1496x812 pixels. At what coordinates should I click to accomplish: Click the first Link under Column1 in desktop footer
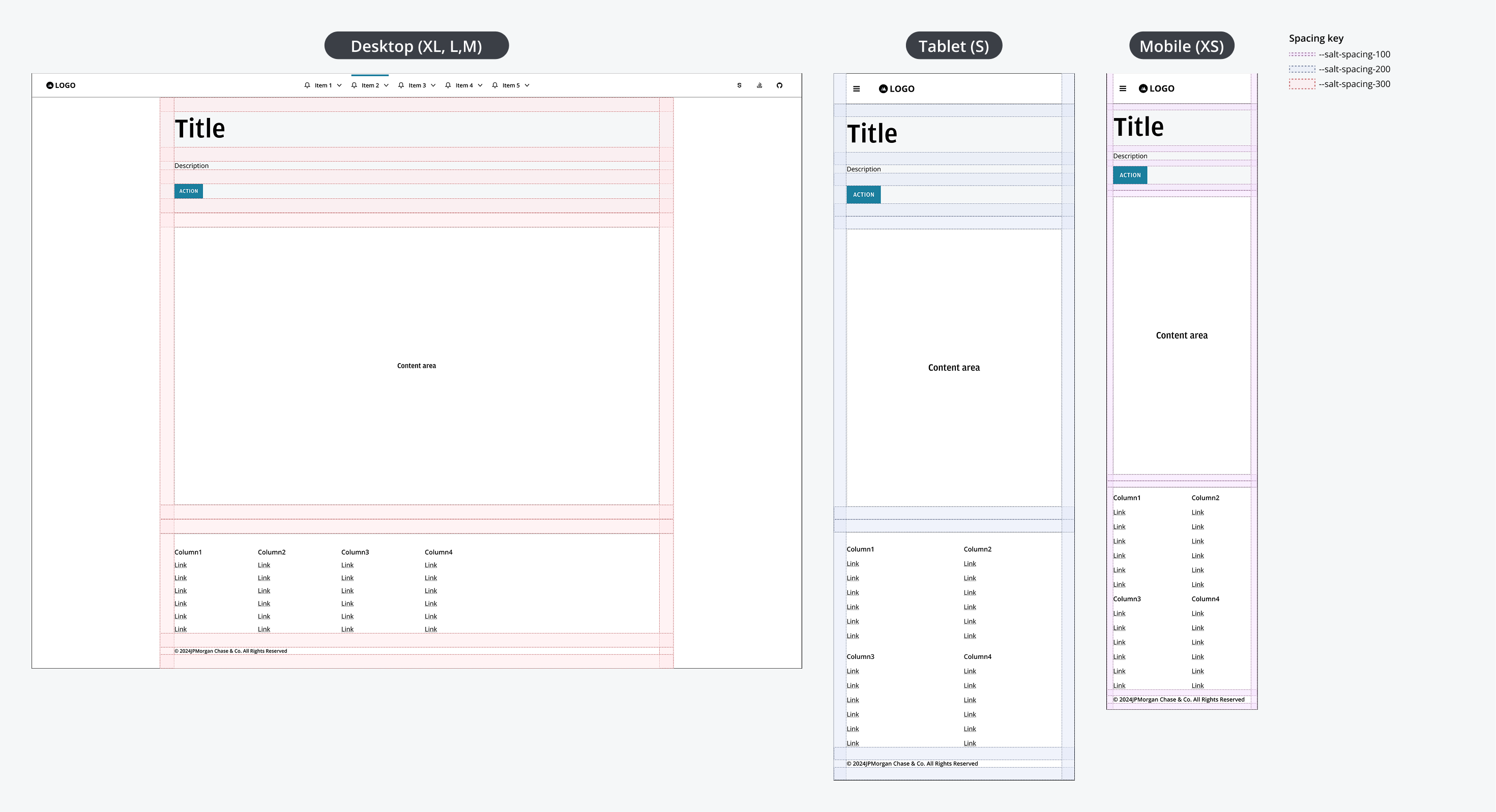tap(180, 564)
